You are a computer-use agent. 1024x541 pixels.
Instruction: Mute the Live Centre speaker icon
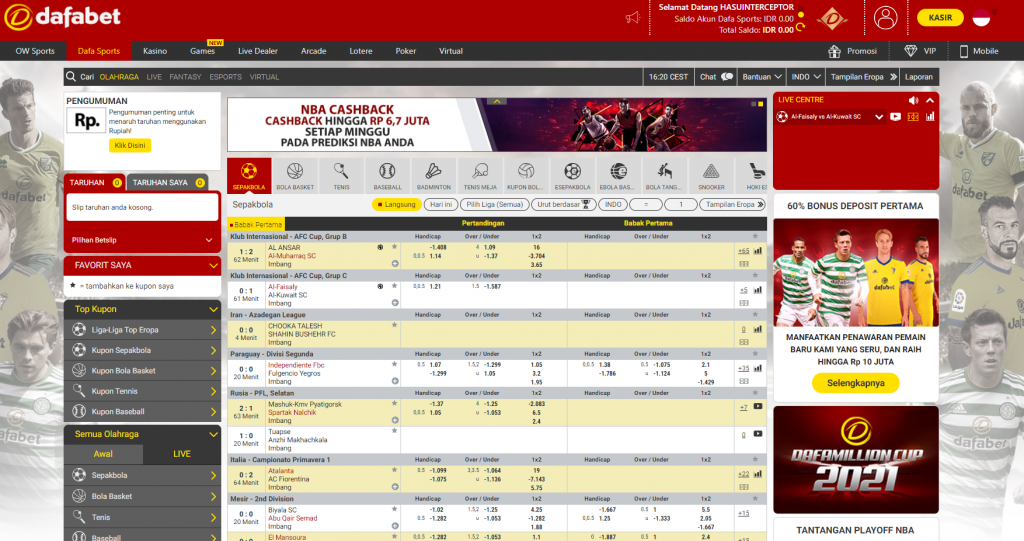(x=913, y=100)
